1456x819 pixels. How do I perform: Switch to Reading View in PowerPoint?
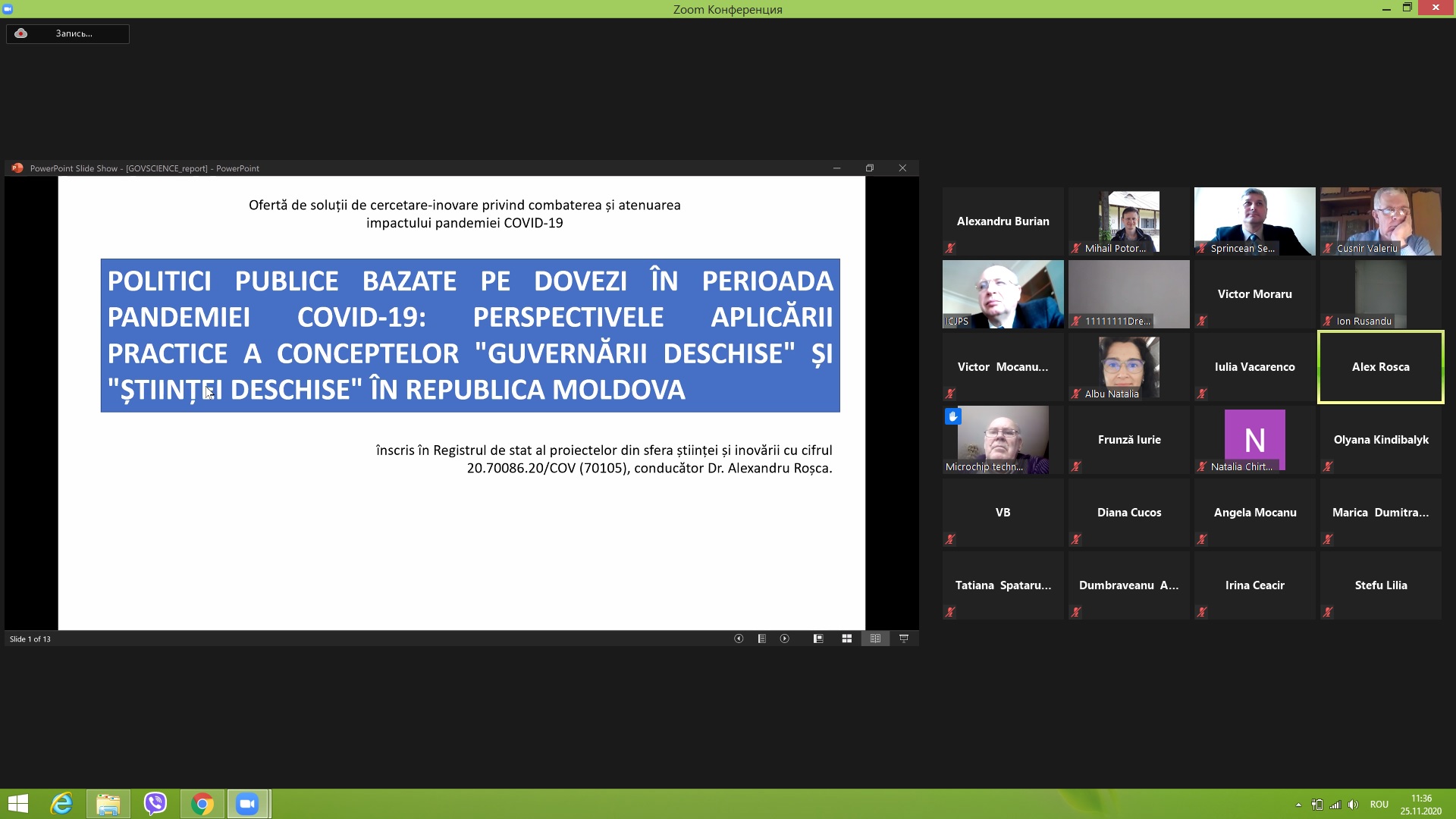click(x=875, y=639)
